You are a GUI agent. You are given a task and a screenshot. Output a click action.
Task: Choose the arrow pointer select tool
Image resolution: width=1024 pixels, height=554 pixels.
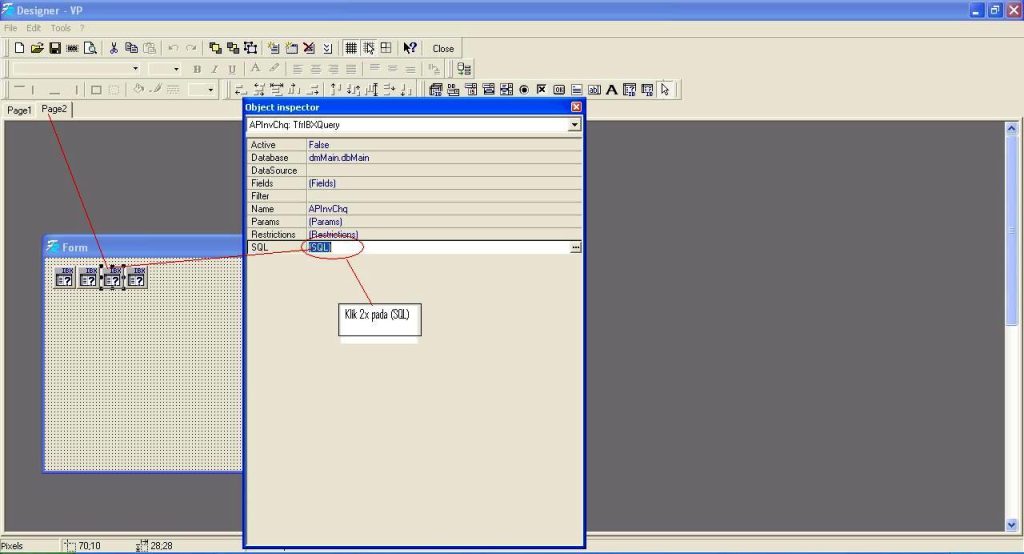[x=665, y=90]
